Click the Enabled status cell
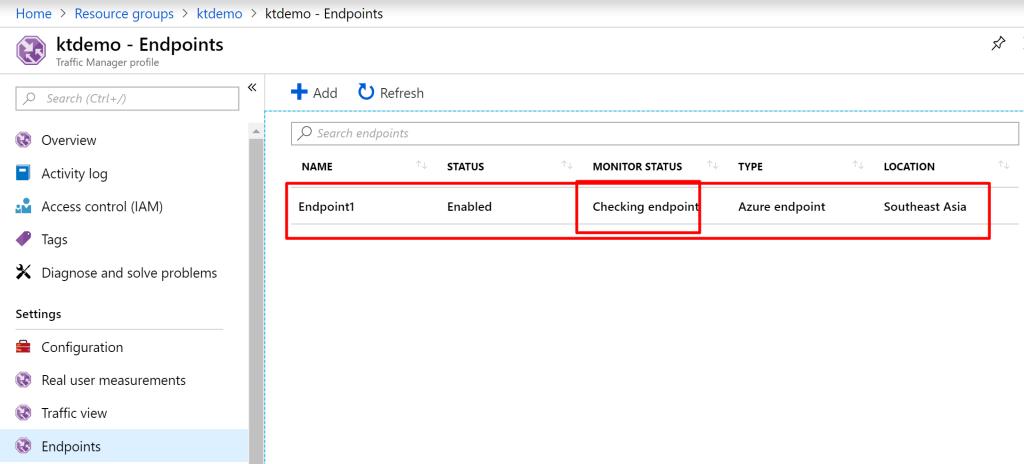The image size is (1024, 464). pos(469,207)
